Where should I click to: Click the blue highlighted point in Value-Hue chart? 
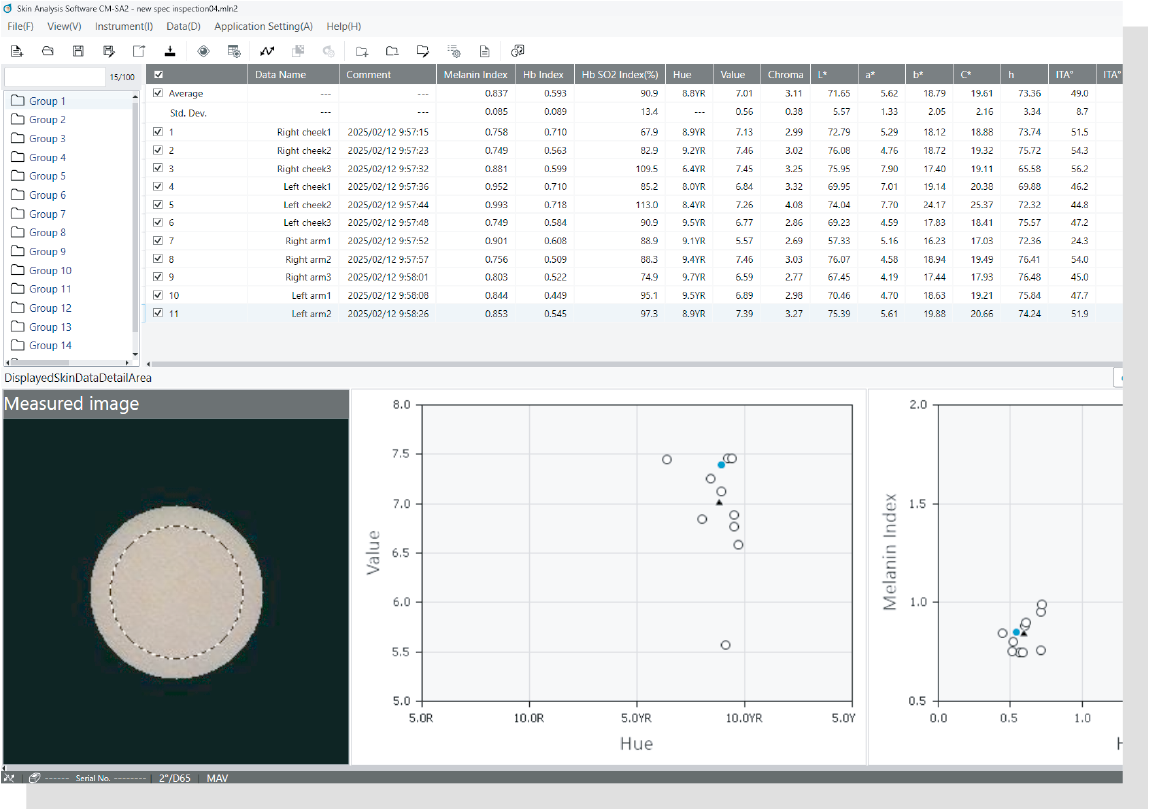[721, 465]
